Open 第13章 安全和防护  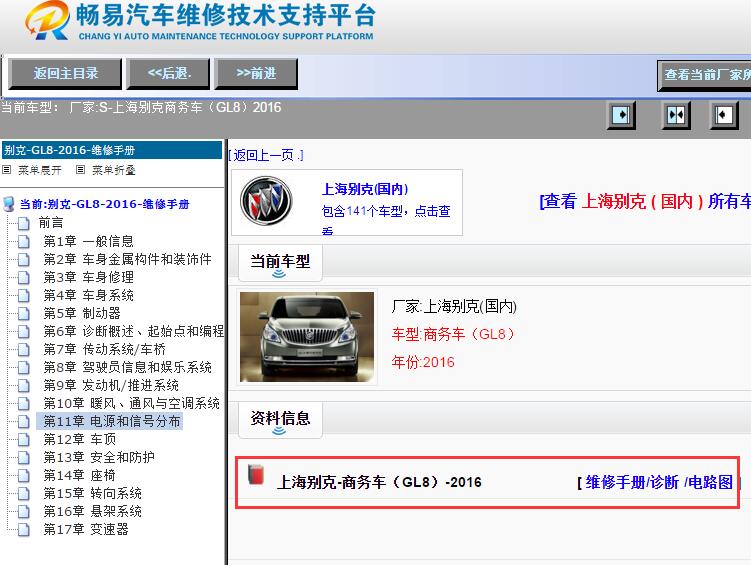click(99, 457)
